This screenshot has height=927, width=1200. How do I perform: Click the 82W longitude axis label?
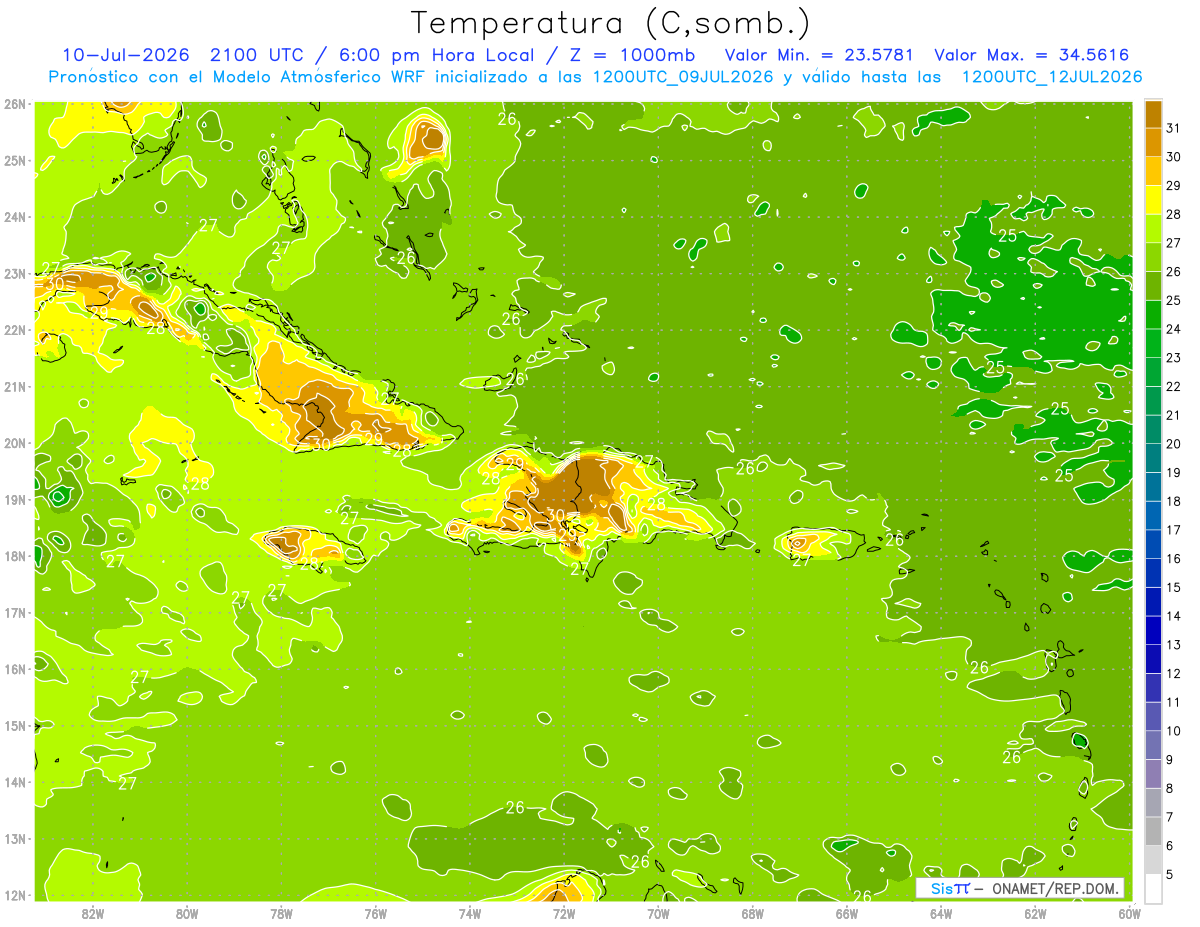(93, 913)
